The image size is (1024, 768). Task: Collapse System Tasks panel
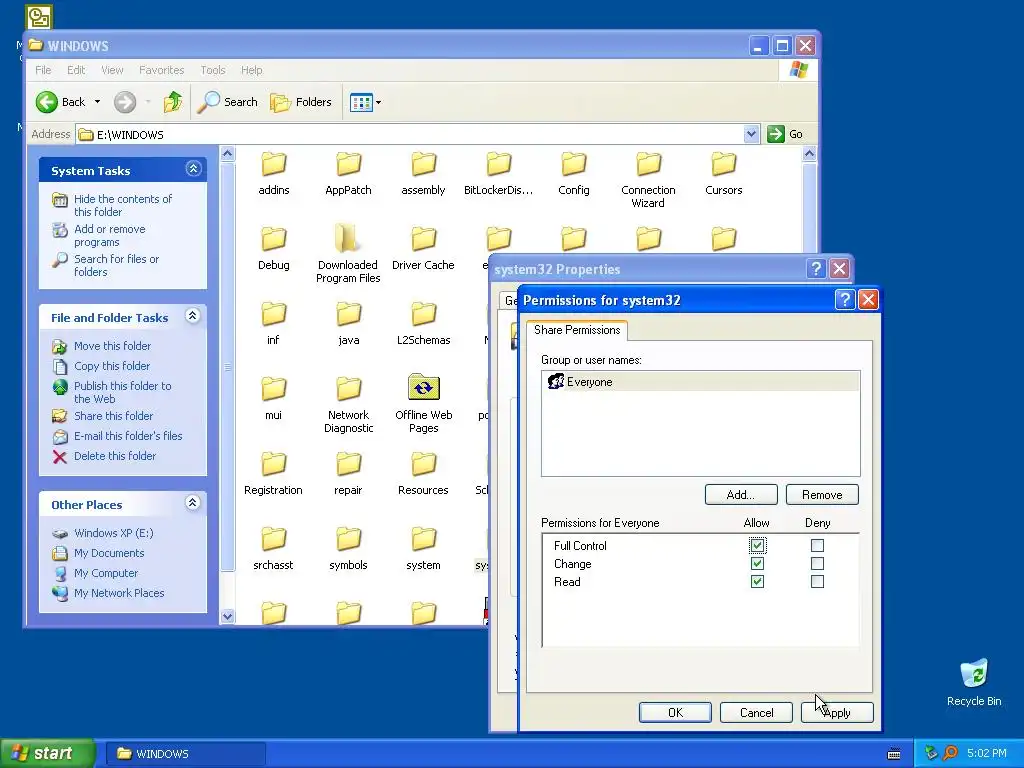[193, 169]
